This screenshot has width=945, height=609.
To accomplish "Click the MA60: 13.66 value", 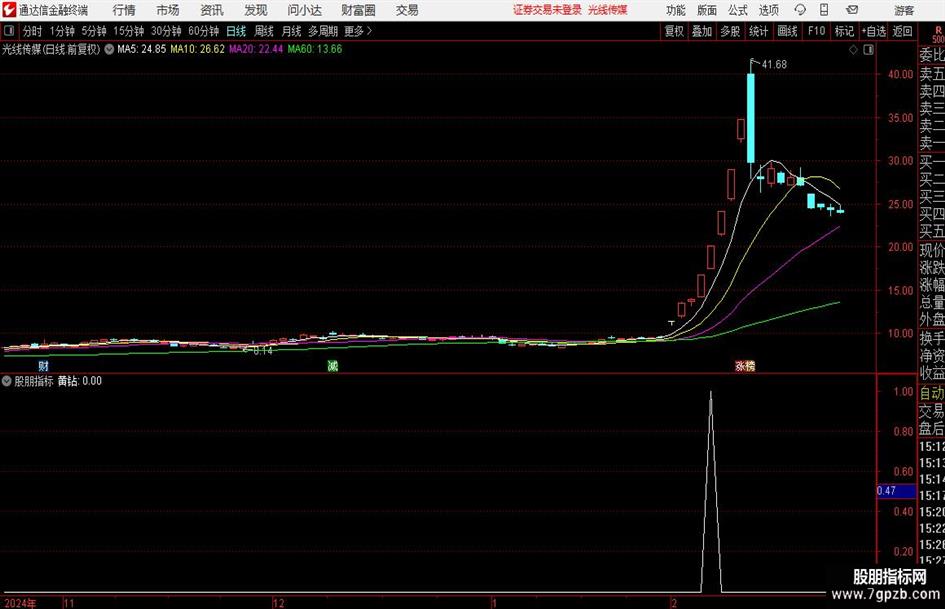I will click(x=315, y=49).
